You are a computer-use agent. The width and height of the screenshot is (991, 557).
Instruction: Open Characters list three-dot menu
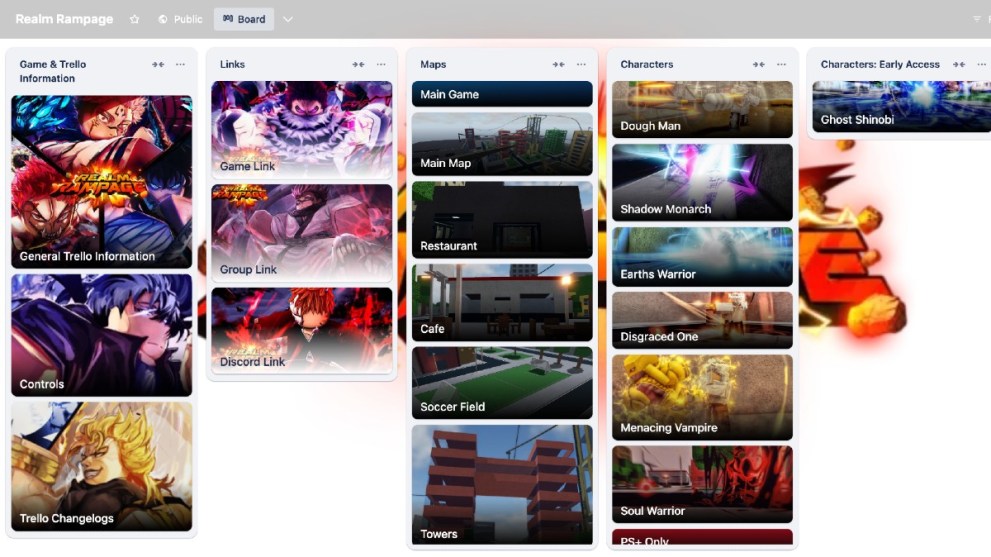pyautogui.click(x=782, y=65)
